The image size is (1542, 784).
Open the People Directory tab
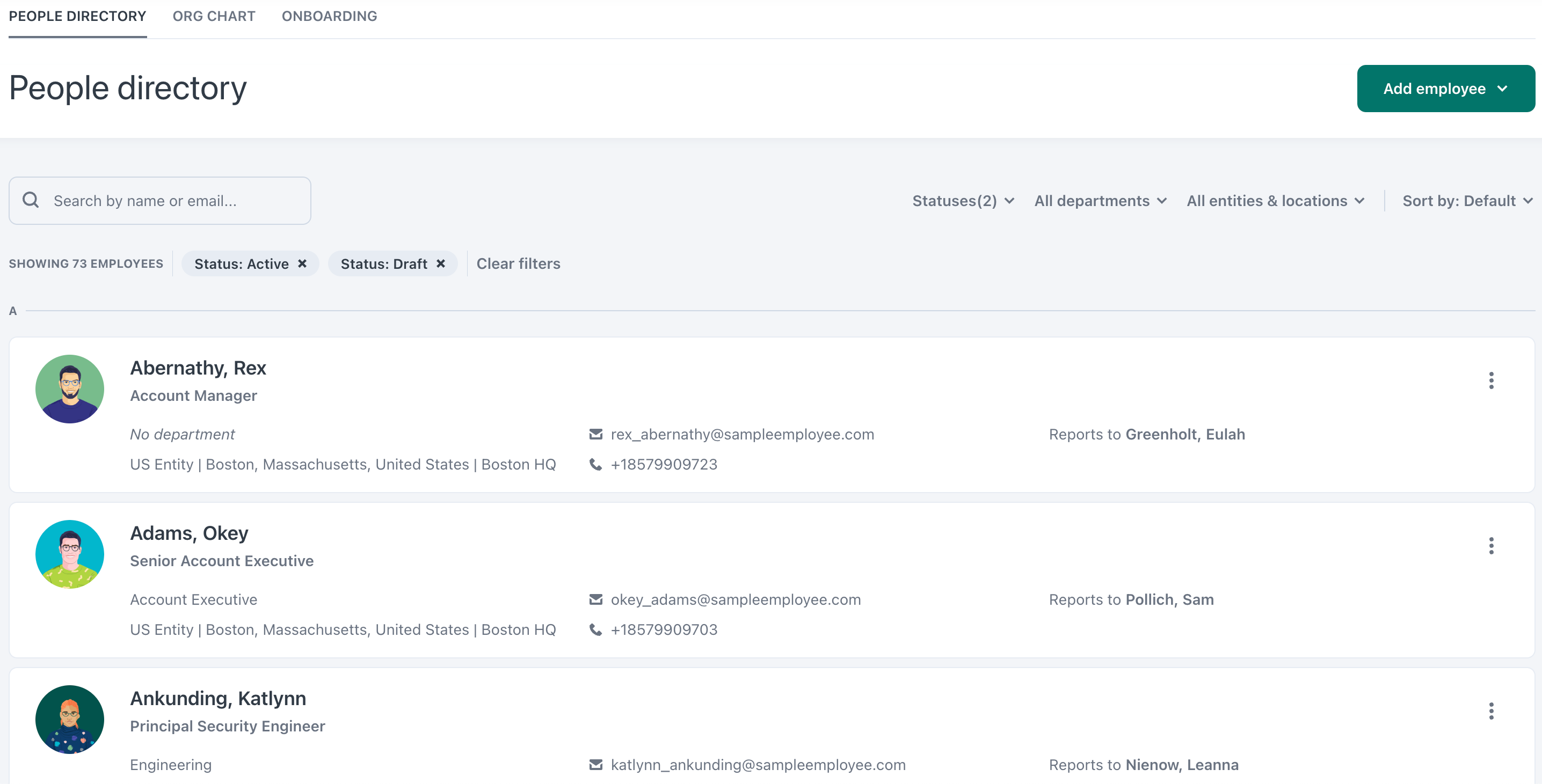pos(77,16)
